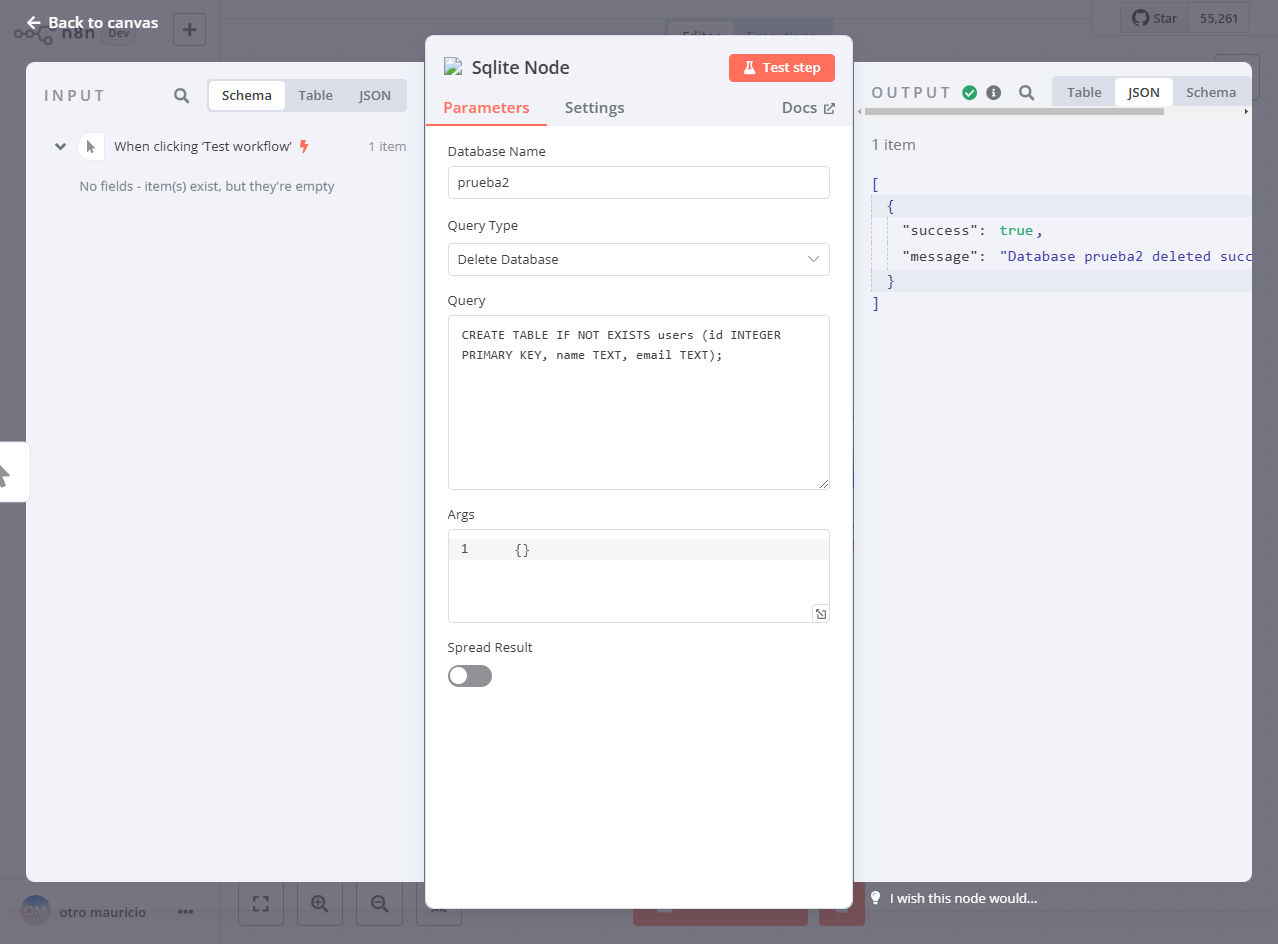
Task: Click the Test step button
Action: click(x=782, y=67)
